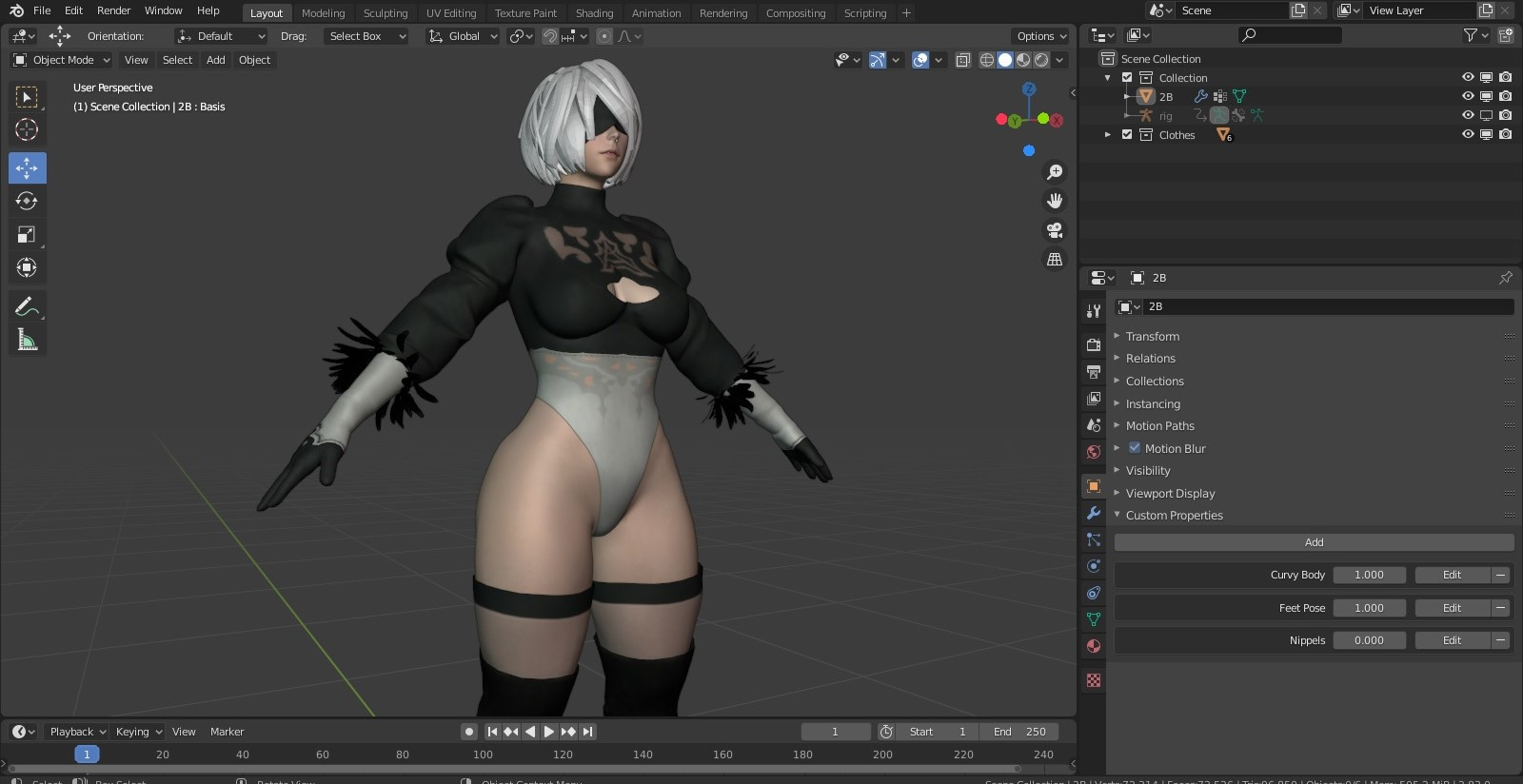Activate the Transform tool

click(x=27, y=267)
